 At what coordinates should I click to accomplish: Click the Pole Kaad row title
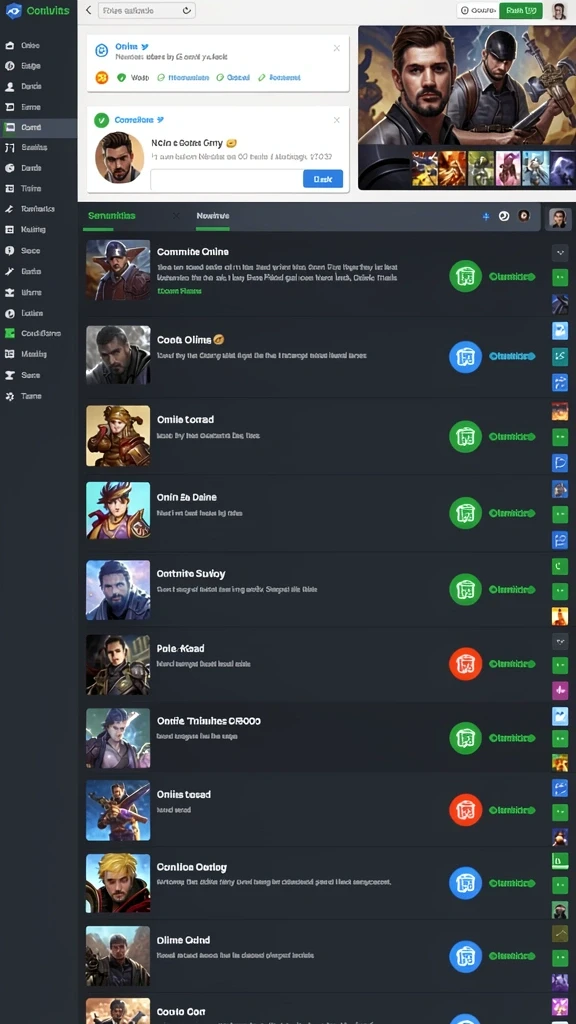(x=181, y=648)
